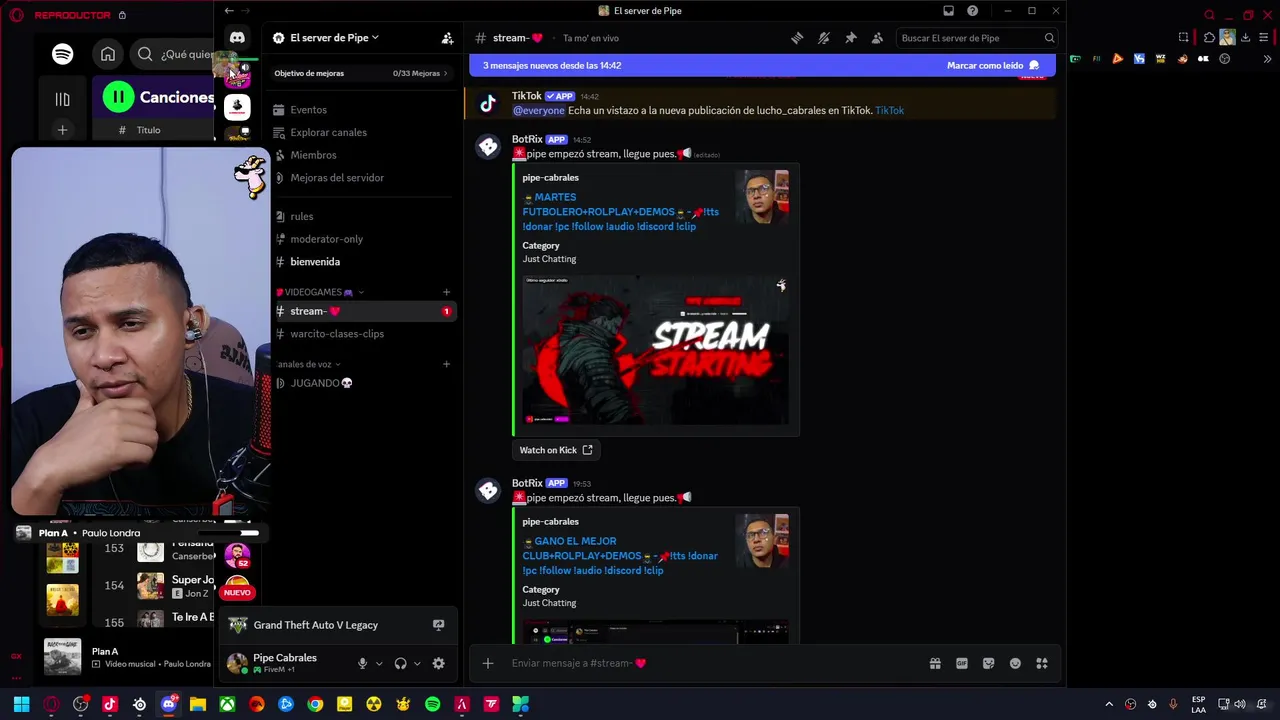Search in Buscar El server de Pipe
The width and height of the screenshot is (1280, 720).
coord(976,38)
